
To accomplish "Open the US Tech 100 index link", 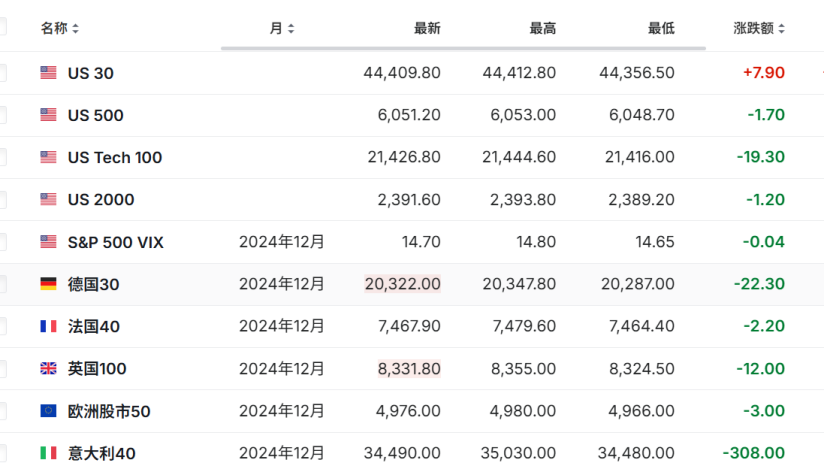I will point(114,157).
